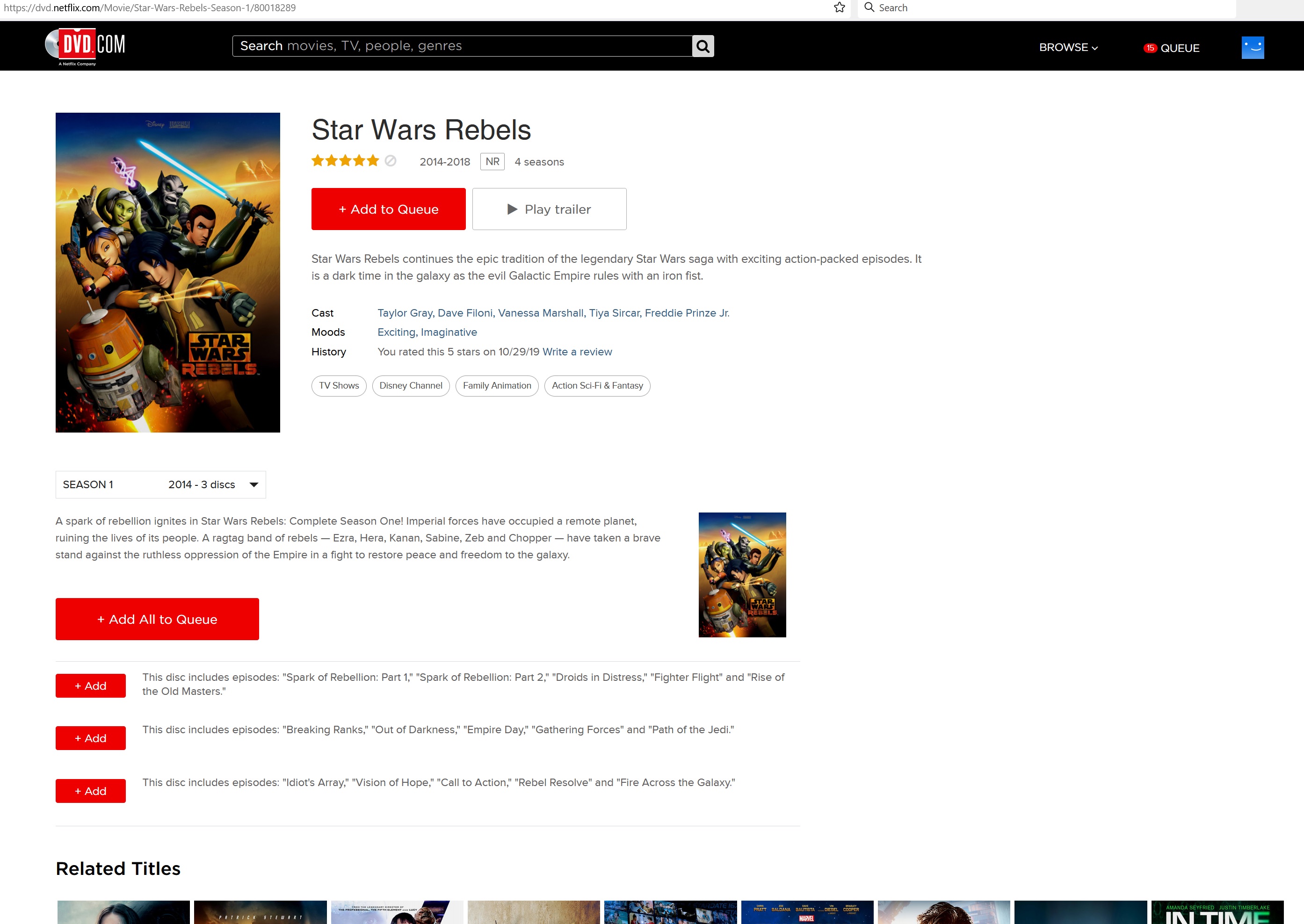Expand the BROWSE menu
Viewport: 1304px width, 924px height.
(1068, 48)
